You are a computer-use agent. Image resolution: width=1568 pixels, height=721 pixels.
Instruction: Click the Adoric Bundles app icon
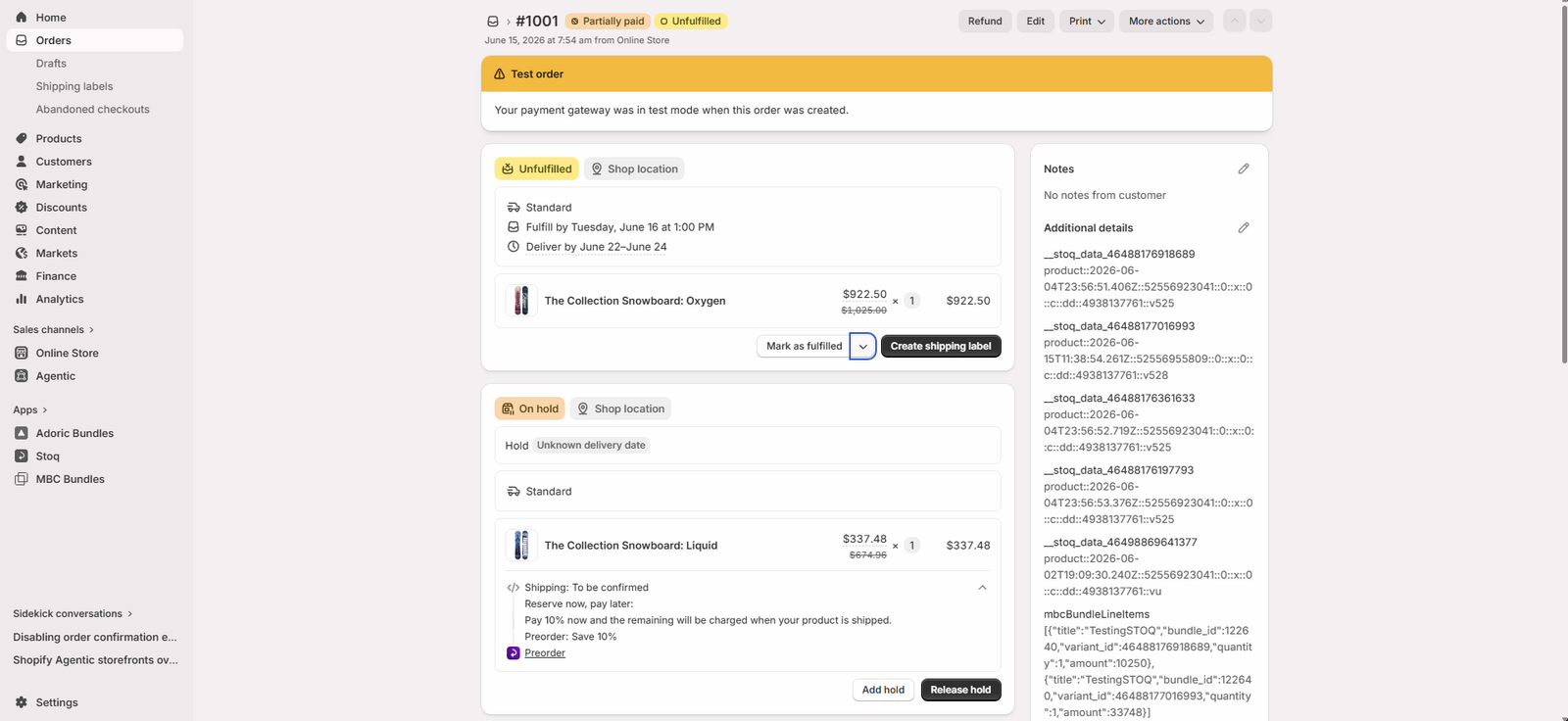click(22, 433)
